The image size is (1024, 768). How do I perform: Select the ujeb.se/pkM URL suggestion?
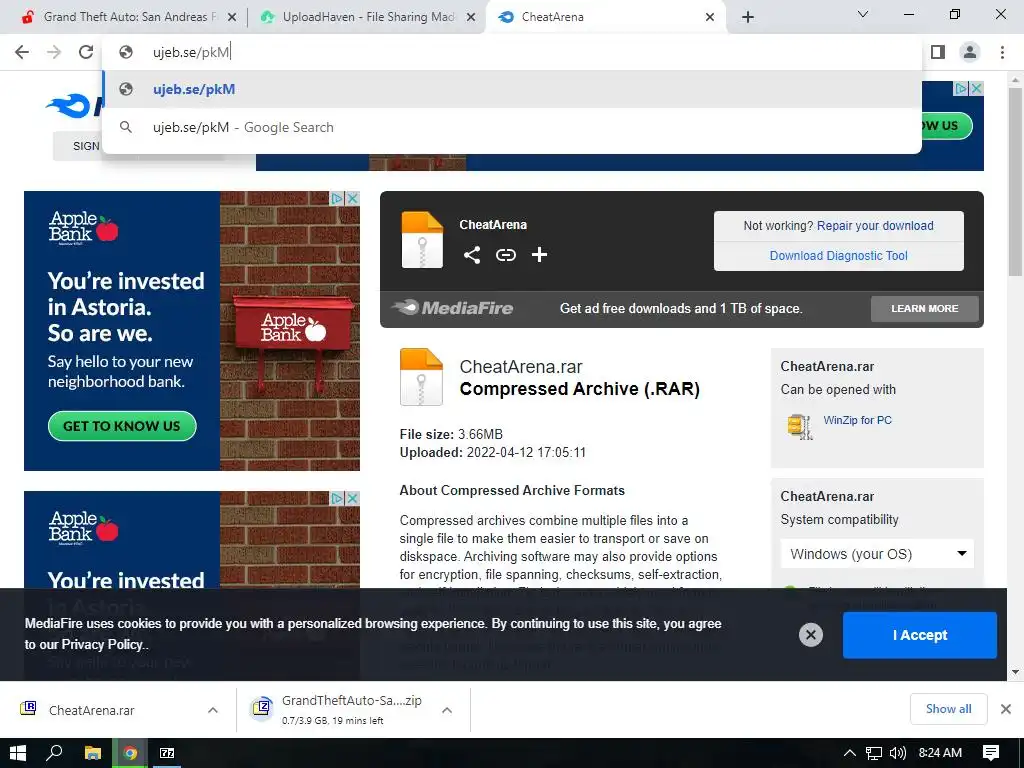(512, 89)
